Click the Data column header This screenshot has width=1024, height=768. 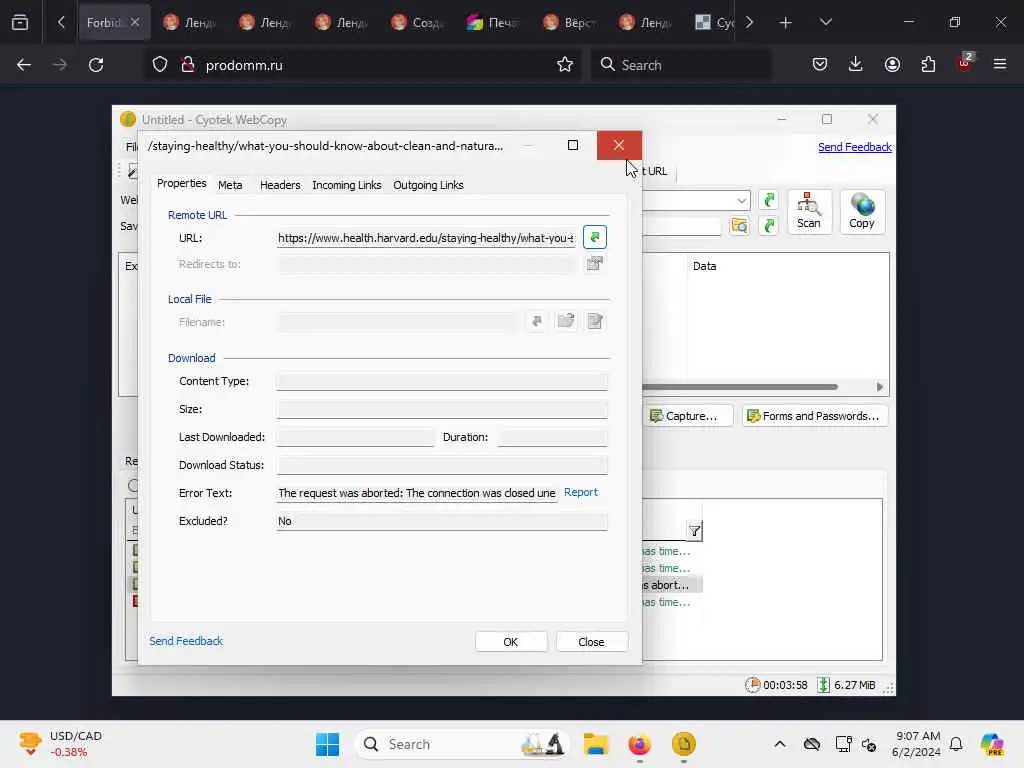[x=704, y=266]
